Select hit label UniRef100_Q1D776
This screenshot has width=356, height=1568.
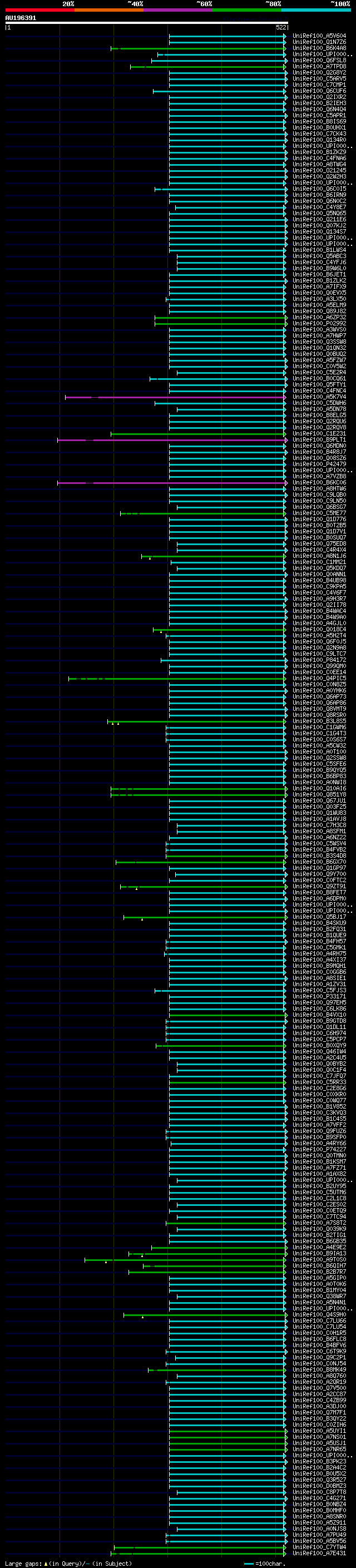(x=319, y=519)
